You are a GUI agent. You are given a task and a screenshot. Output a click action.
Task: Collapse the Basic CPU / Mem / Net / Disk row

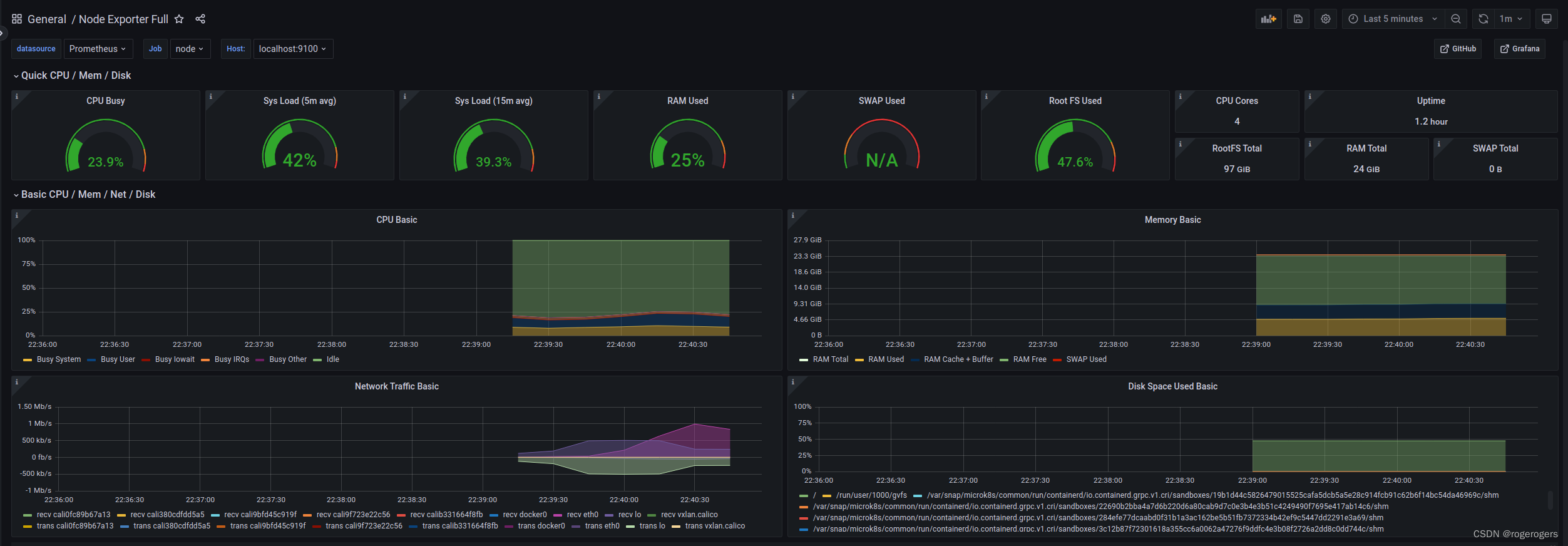(x=85, y=194)
